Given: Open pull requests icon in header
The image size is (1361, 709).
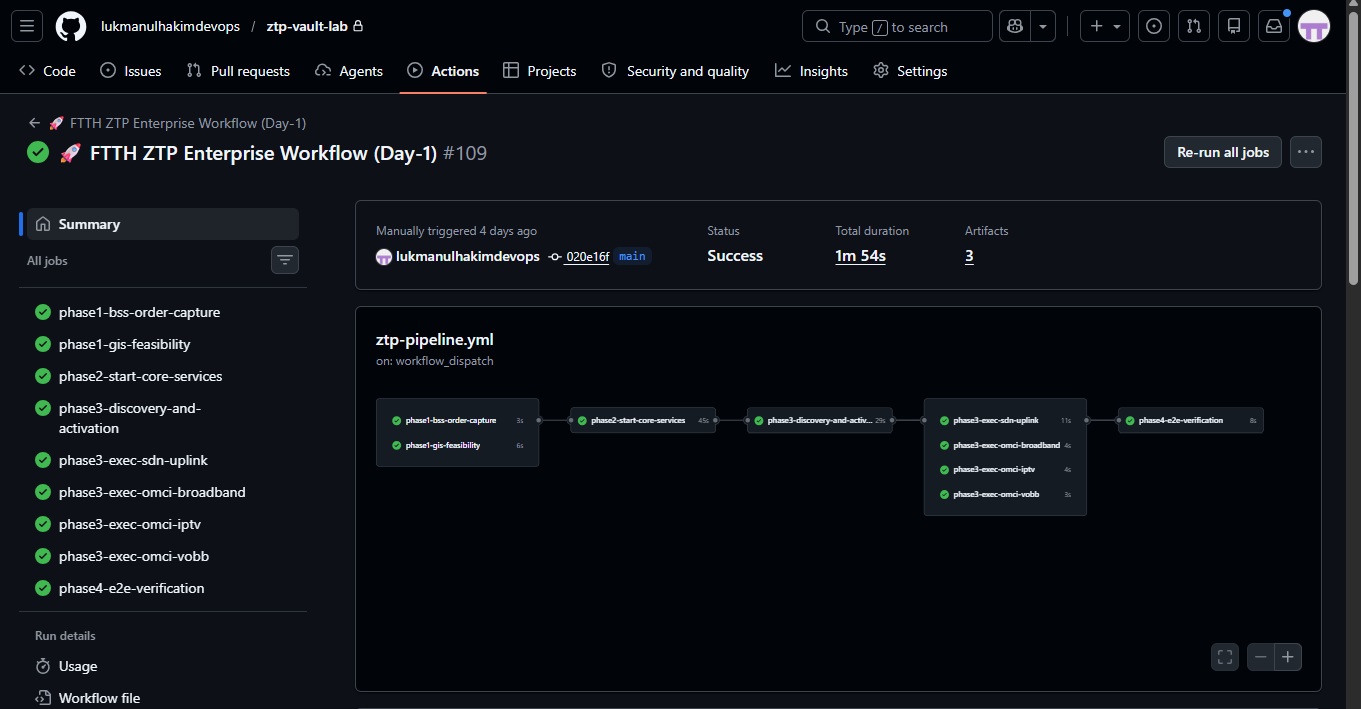Looking at the screenshot, I should tap(1194, 26).
